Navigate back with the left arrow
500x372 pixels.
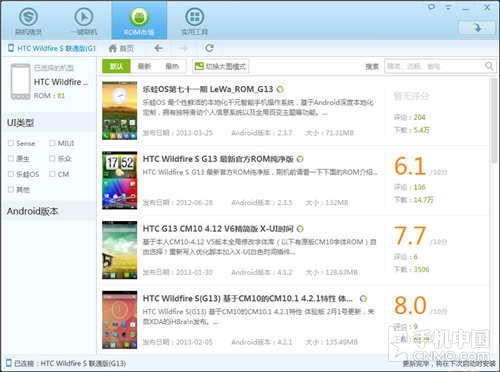pos(159,48)
